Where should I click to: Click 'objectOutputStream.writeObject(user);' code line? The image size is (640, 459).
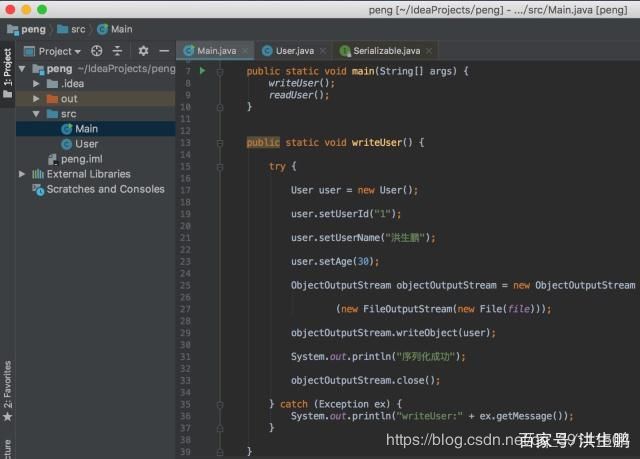pyautogui.click(x=393, y=333)
